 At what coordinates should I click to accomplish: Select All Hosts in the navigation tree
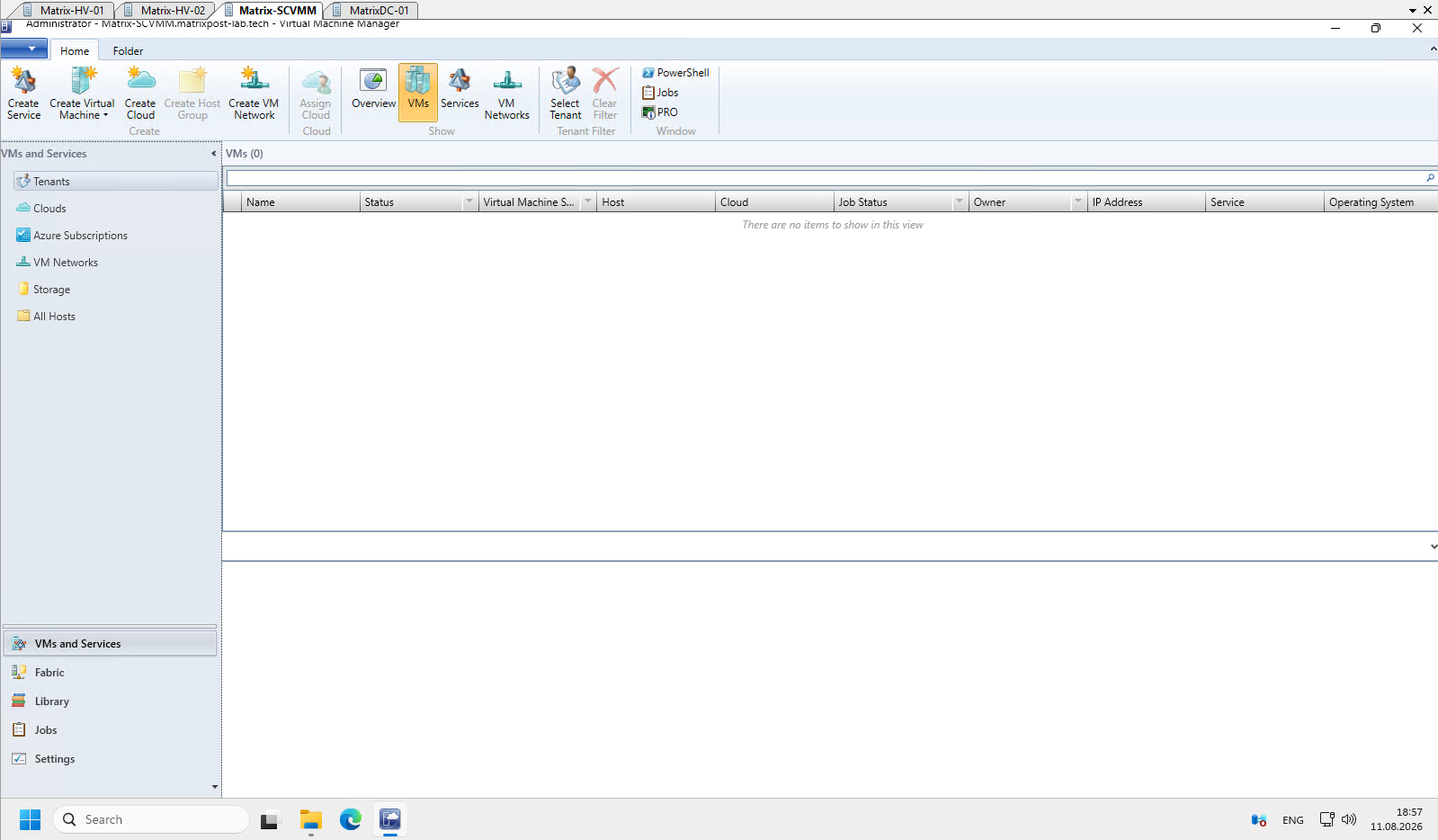coord(46,317)
